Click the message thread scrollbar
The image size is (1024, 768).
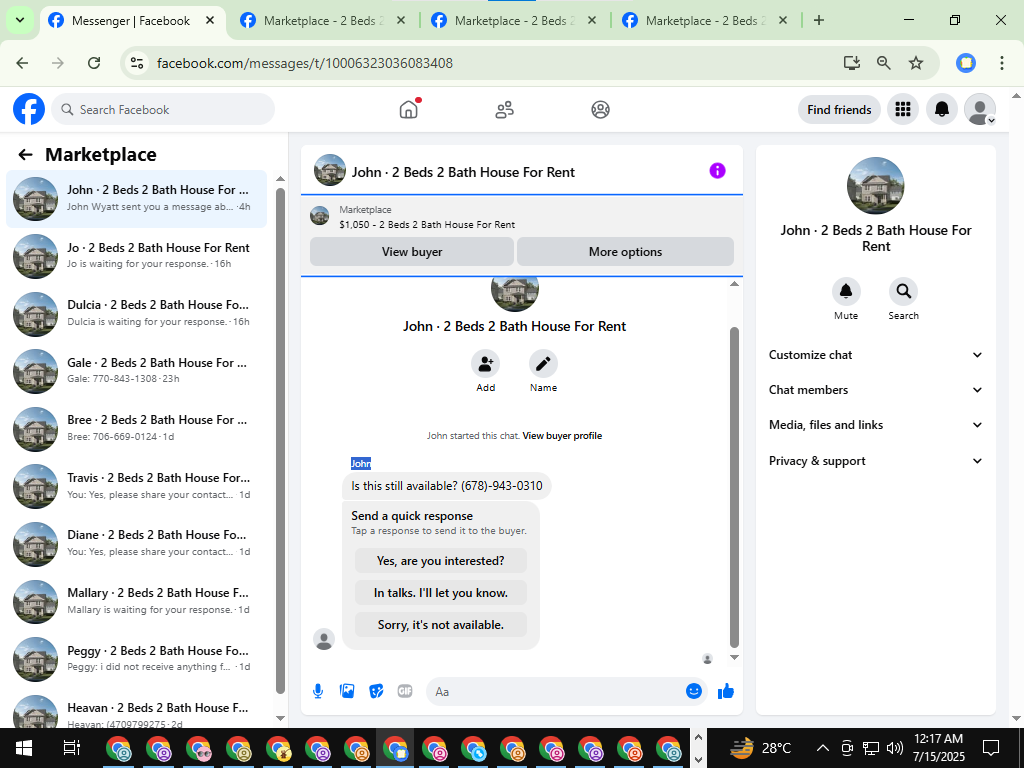point(734,487)
